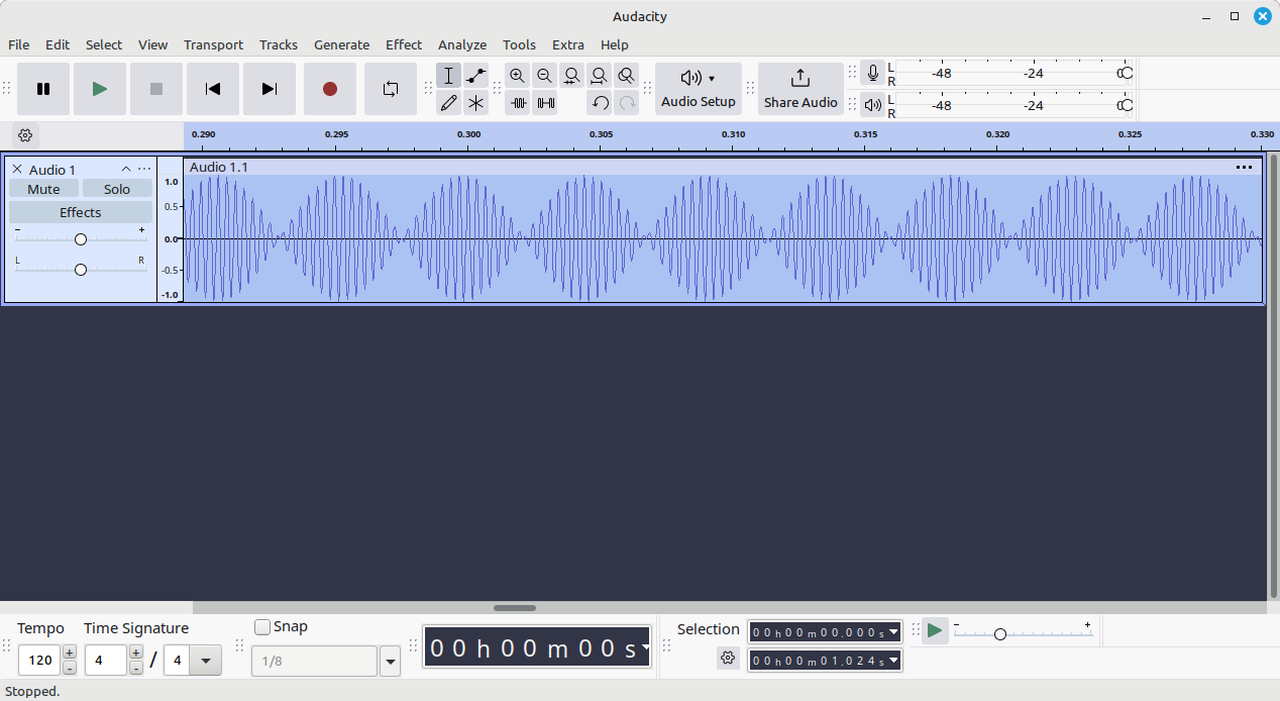This screenshot has width=1280, height=701.
Task: Click the Record button
Action: 329,88
